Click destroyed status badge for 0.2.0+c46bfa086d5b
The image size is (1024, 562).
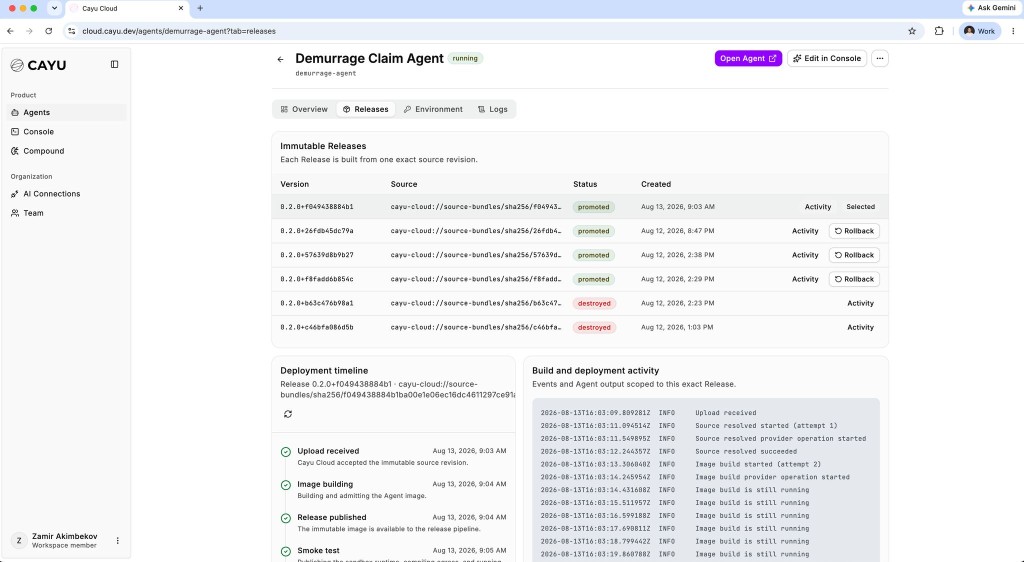click(594, 328)
